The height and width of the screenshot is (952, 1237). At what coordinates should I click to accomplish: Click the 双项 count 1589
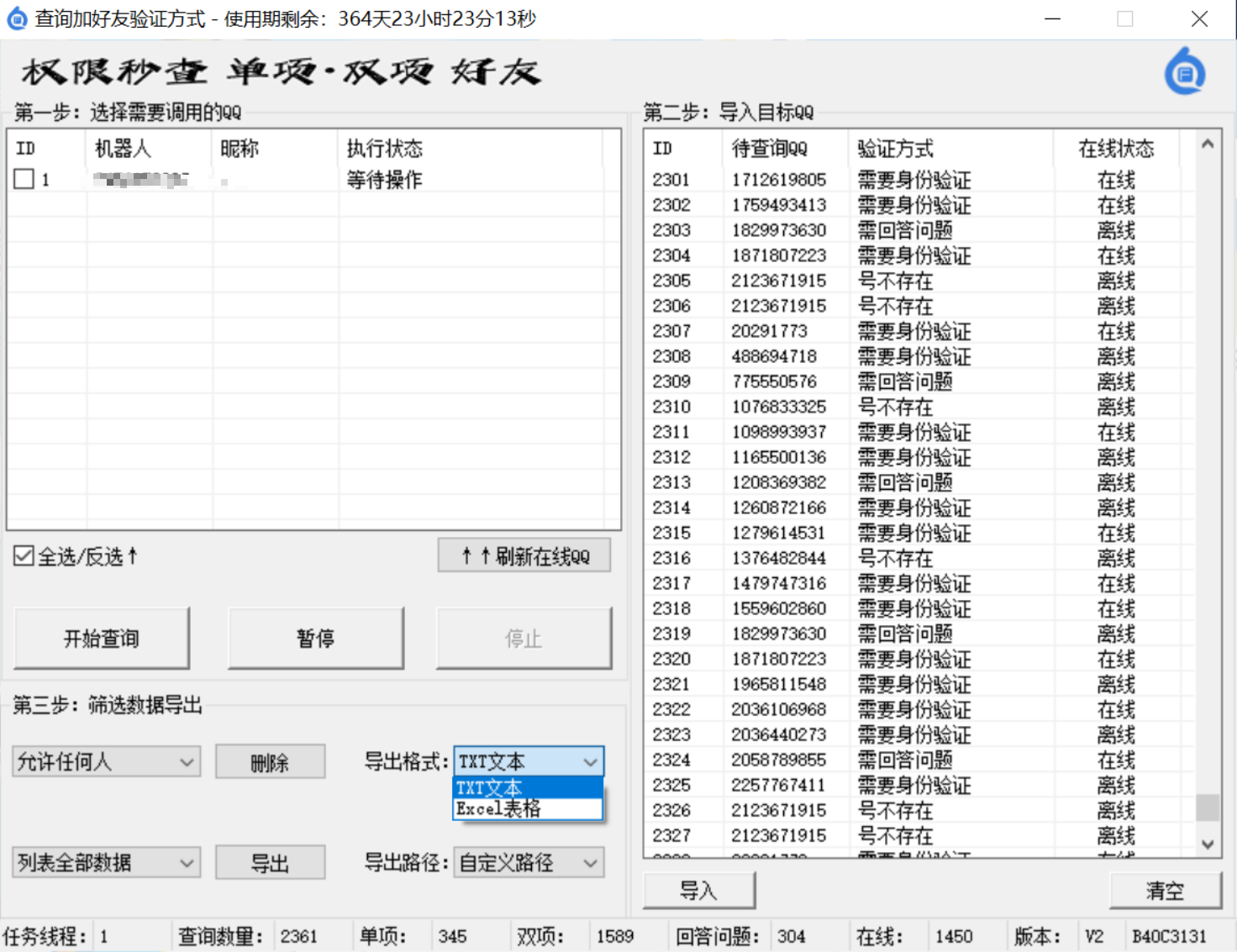tap(615, 936)
